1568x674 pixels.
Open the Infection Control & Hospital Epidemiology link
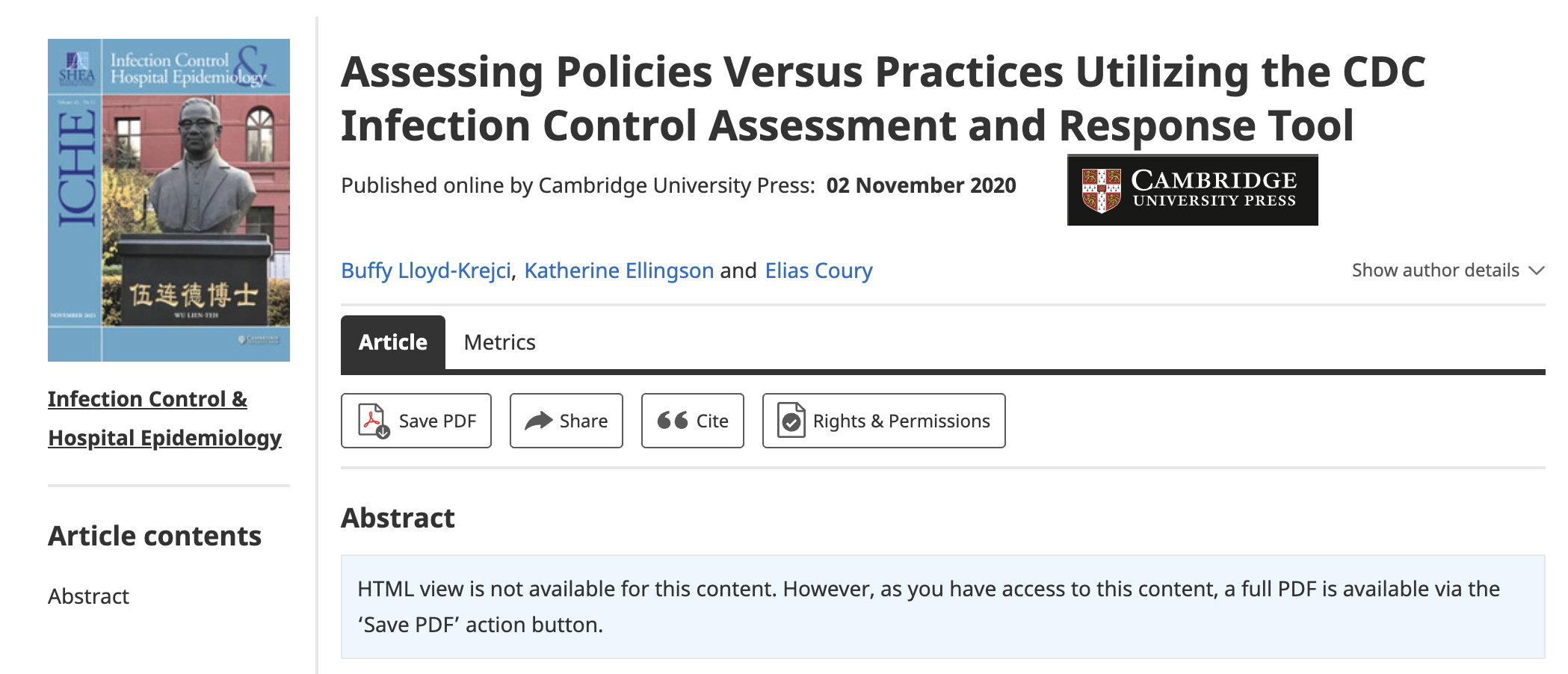[164, 418]
